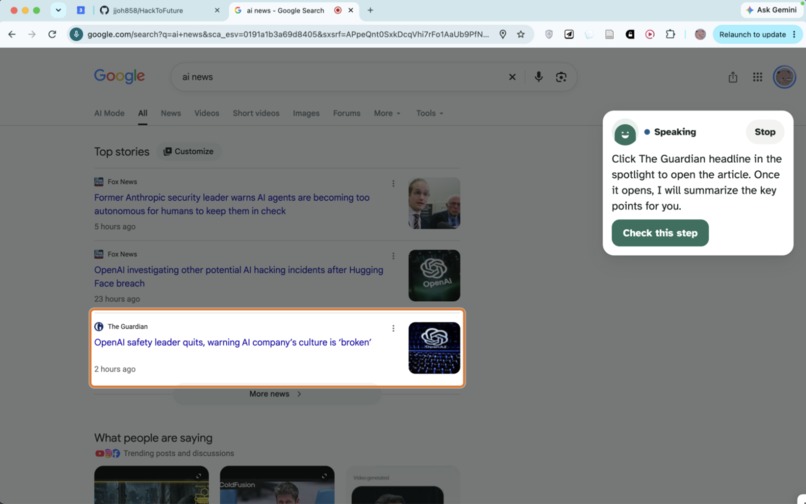
Task: Start voice search with the microphone icon
Action: (538, 77)
